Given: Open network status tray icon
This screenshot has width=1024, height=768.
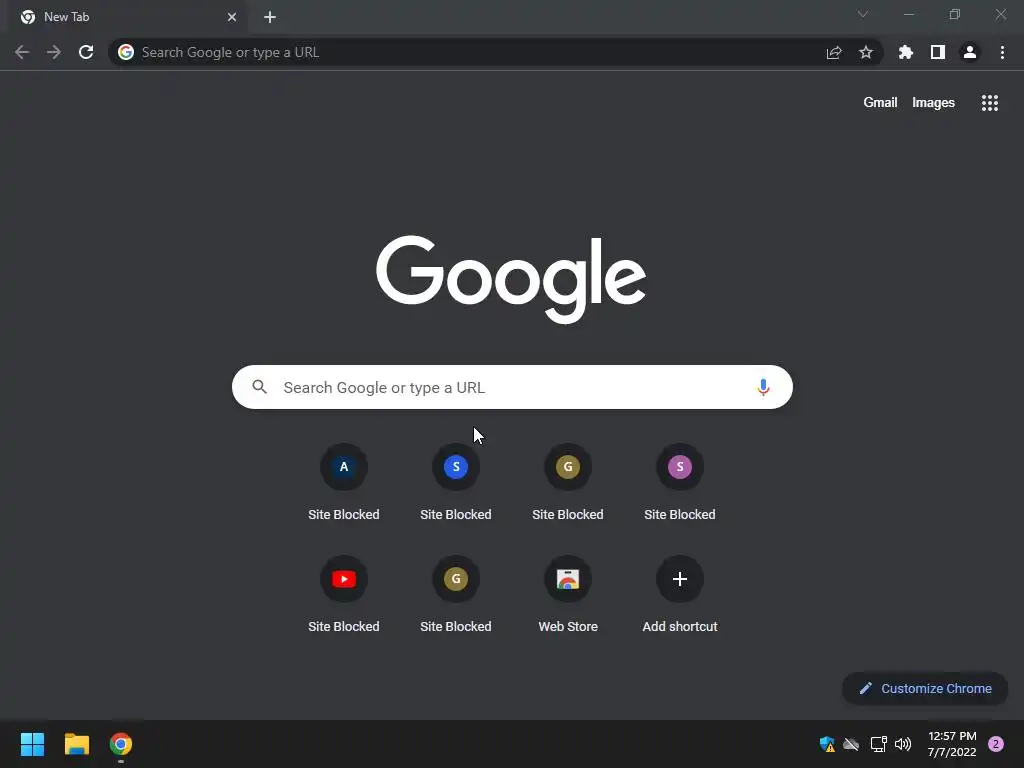Looking at the screenshot, I should tap(878, 744).
